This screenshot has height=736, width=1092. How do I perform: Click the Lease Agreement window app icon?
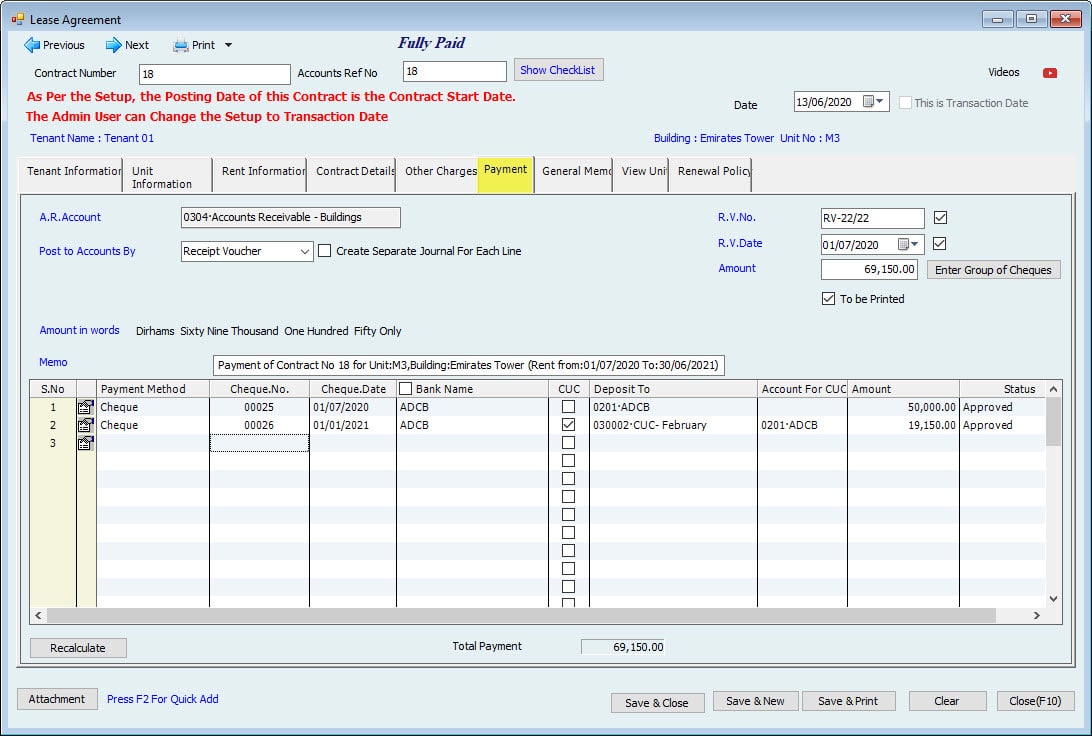click(17, 19)
